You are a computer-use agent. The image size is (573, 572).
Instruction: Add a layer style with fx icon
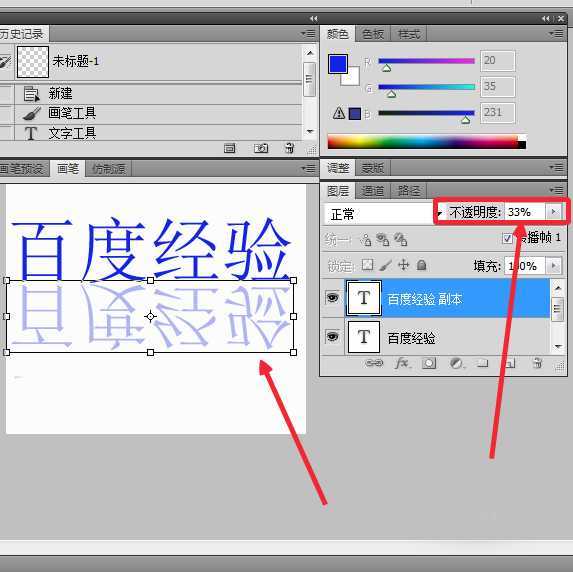pyautogui.click(x=403, y=363)
